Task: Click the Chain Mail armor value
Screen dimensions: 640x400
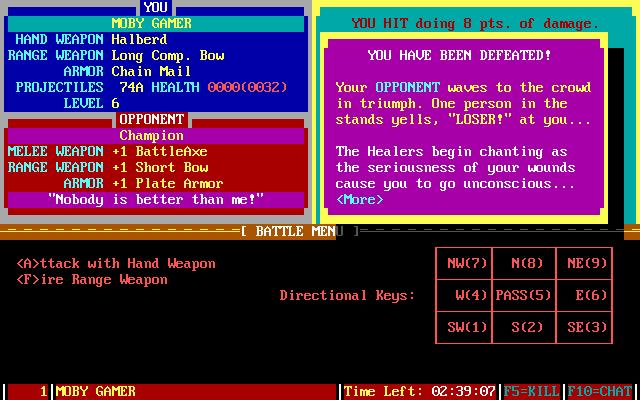Action: tap(151, 71)
